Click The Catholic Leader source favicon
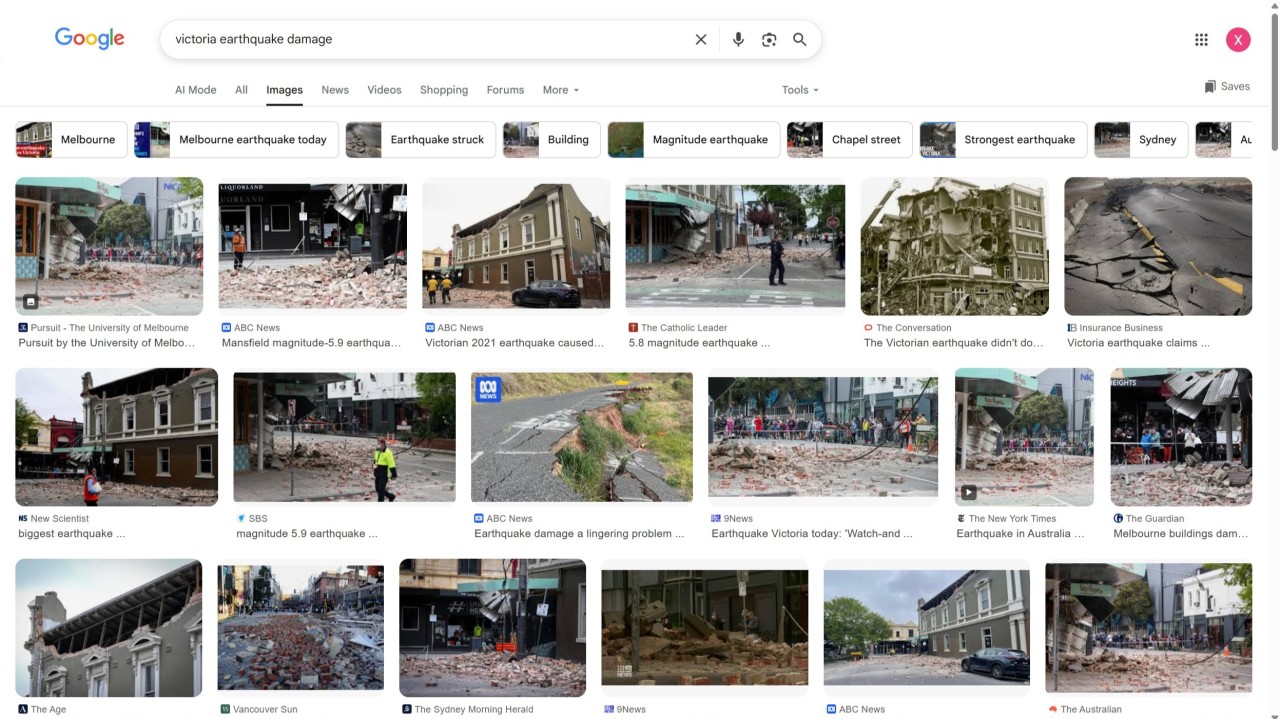Viewport: 1280px width, 719px height. pyautogui.click(x=633, y=328)
